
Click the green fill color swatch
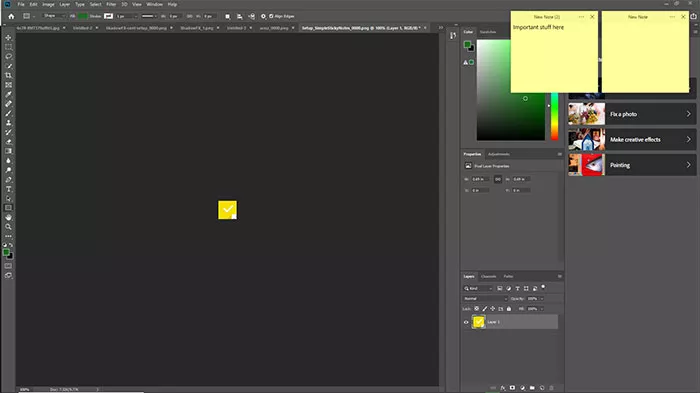pos(83,16)
